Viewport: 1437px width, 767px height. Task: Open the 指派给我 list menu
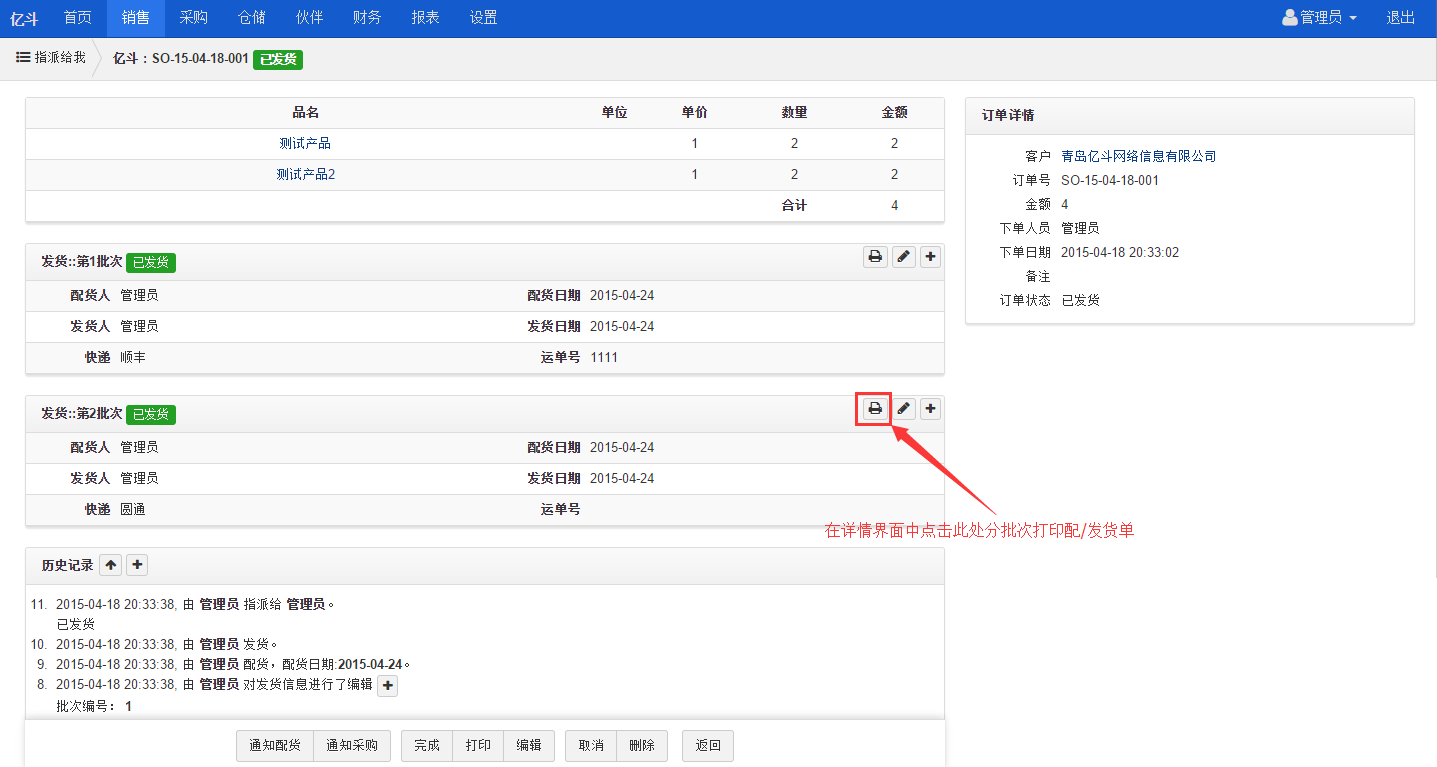51,58
